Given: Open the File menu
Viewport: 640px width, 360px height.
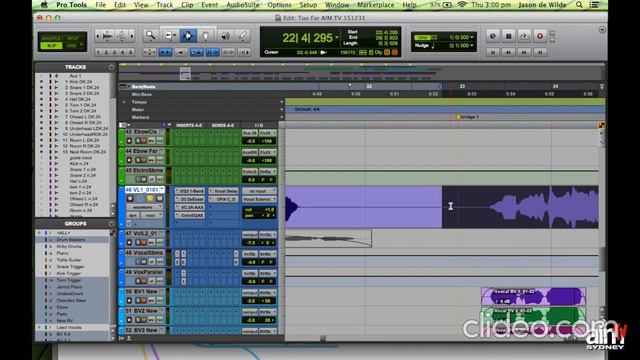Looking at the screenshot, I should tap(100, 5).
